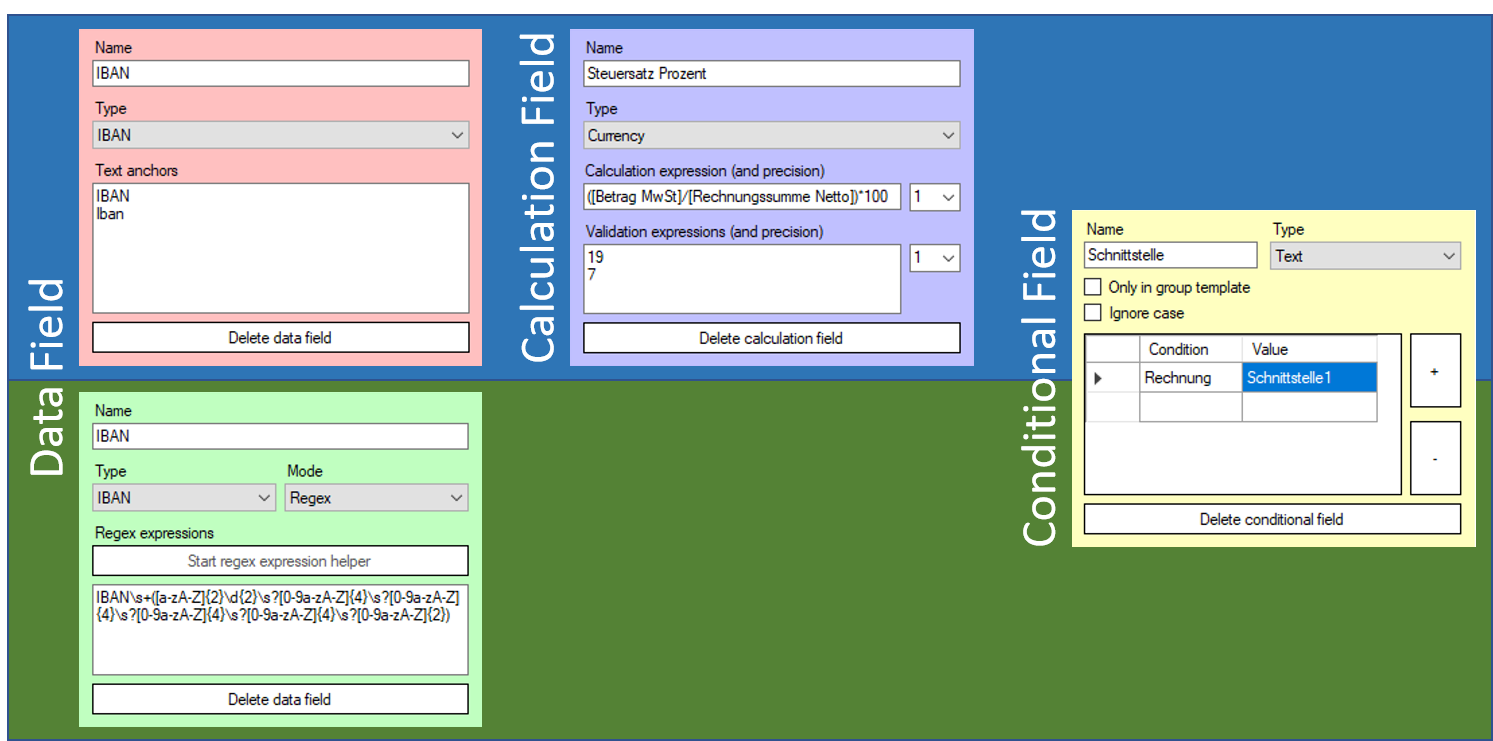Open the Type dropdown in pink IBAN panel

(281, 135)
